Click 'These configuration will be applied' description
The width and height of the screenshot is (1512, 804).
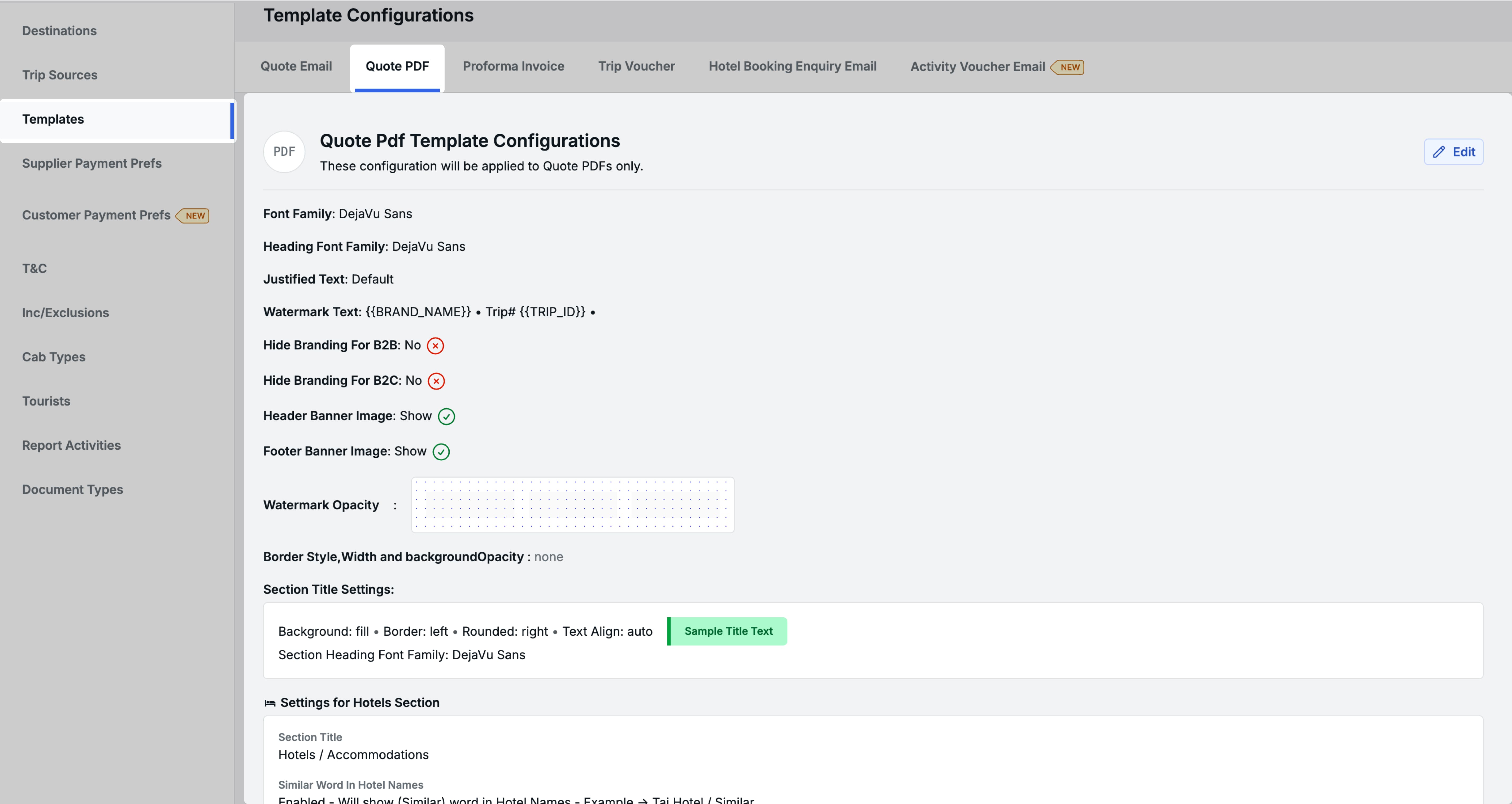(x=482, y=167)
